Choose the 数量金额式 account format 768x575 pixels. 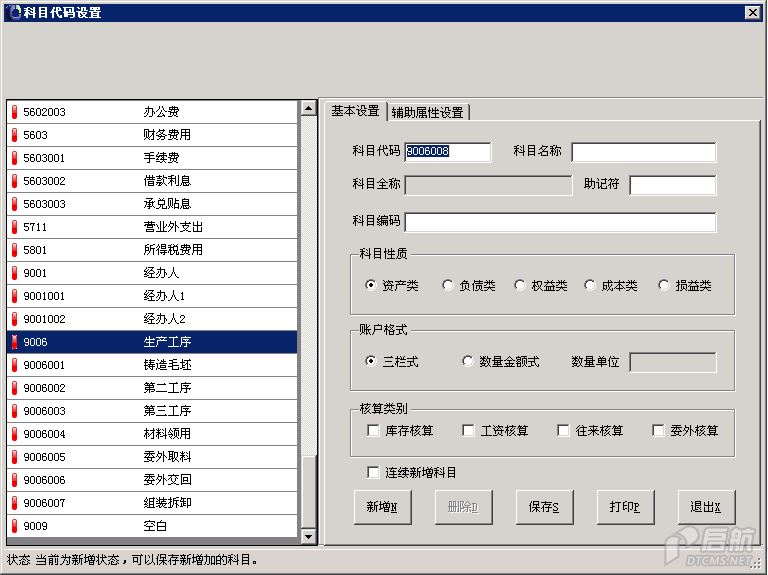468,362
